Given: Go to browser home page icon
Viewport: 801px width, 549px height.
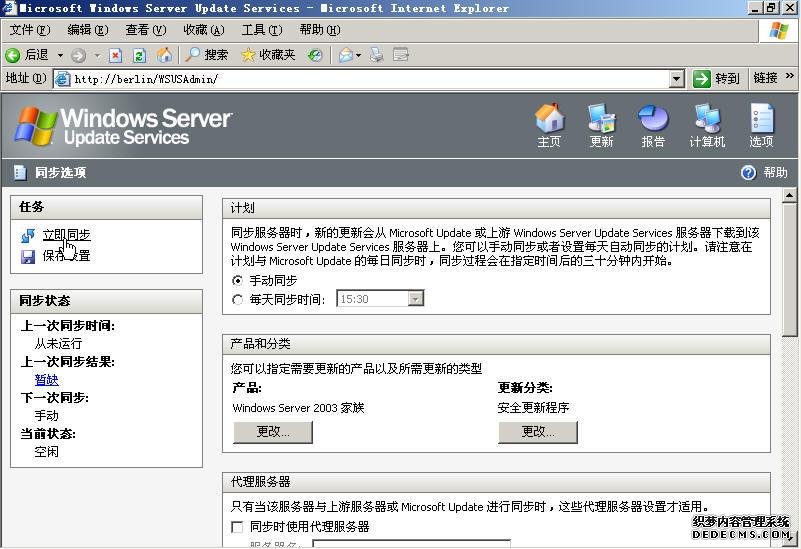Looking at the screenshot, I should click(x=164, y=55).
